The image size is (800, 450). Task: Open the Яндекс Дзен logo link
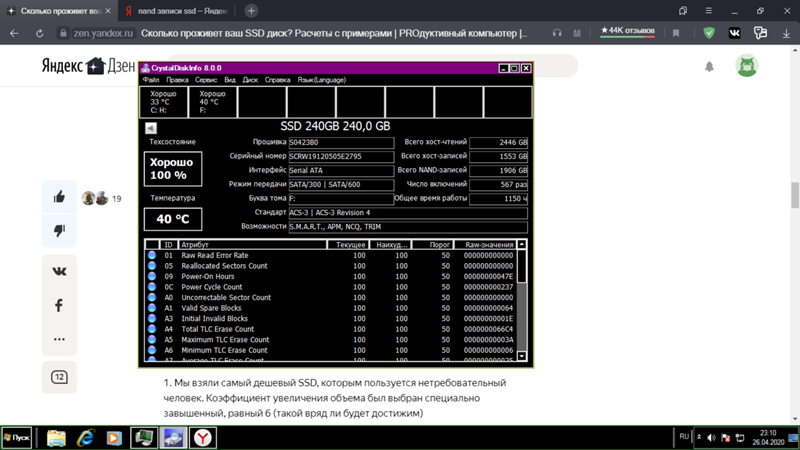coord(88,66)
